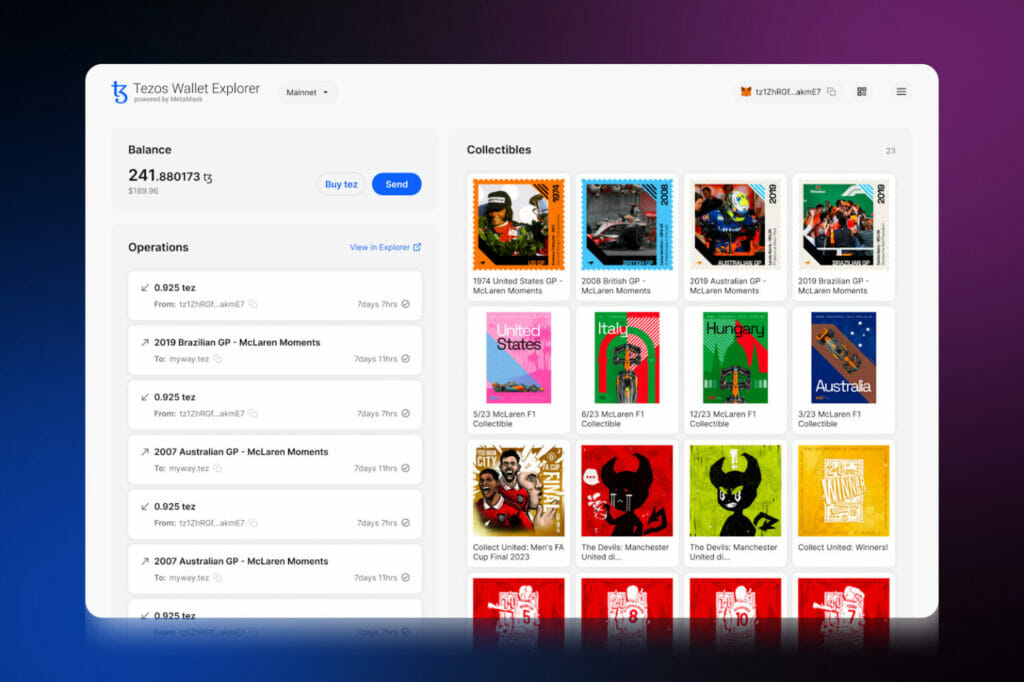Copy myway.tez address under 2019 Brazilian GP
The height and width of the screenshot is (682, 1024).
click(x=217, y=358)
